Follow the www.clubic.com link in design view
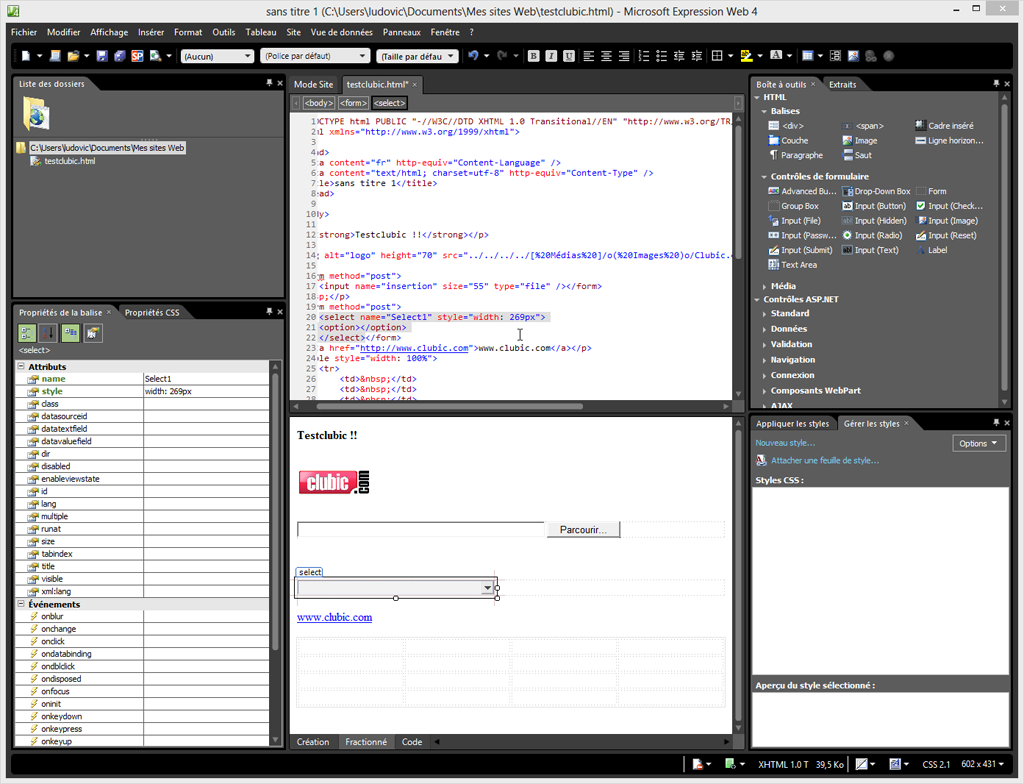 (x=334, y=617)
